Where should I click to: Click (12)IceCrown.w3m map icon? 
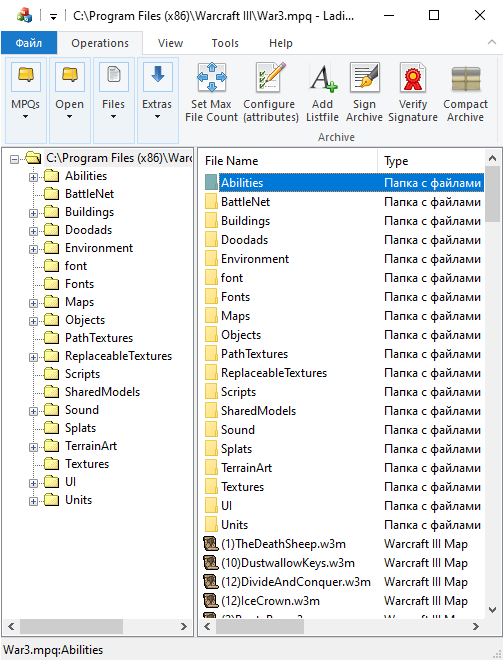coord(211,601)
